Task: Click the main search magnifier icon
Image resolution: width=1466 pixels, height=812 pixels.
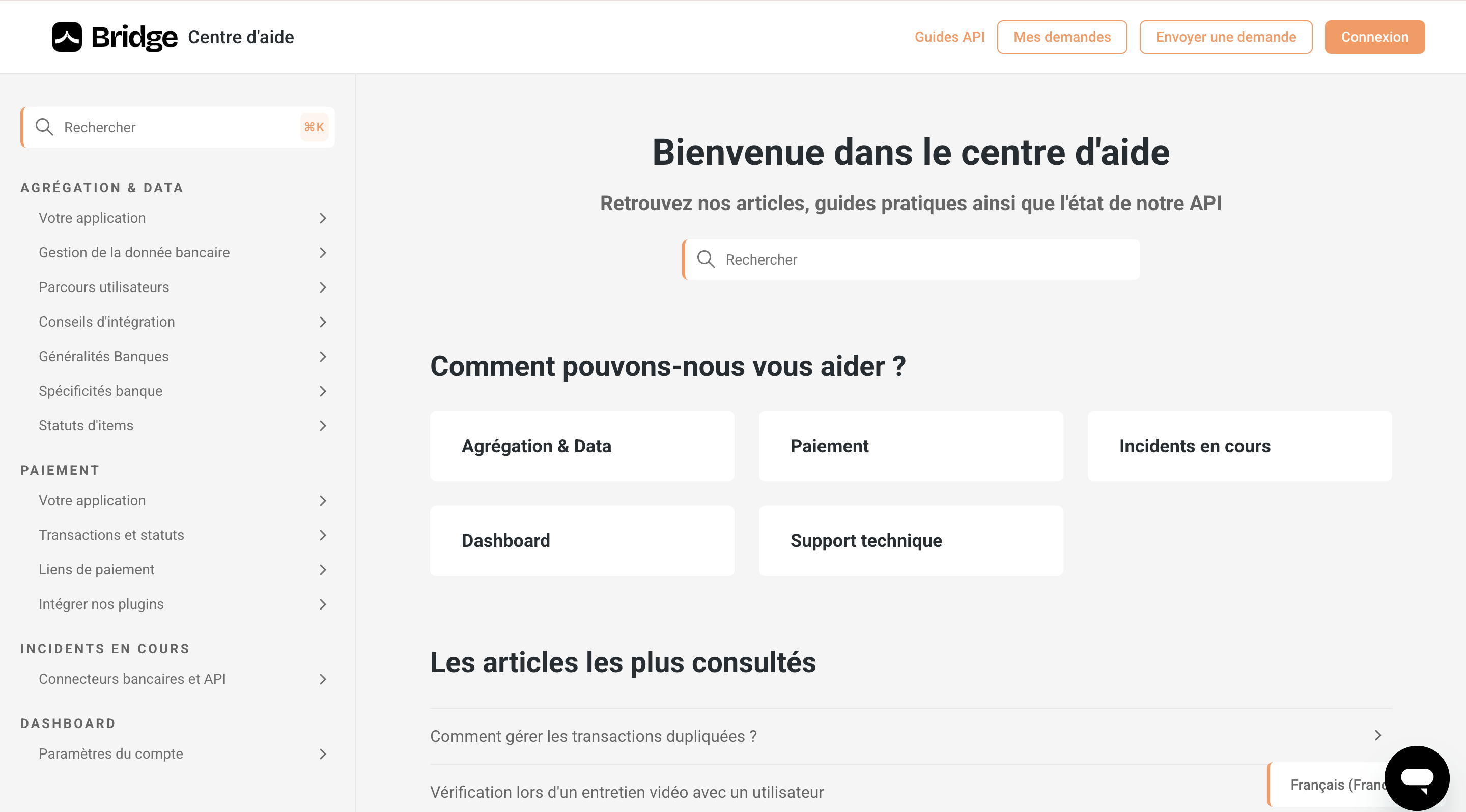Action: (x=706, y=259)
